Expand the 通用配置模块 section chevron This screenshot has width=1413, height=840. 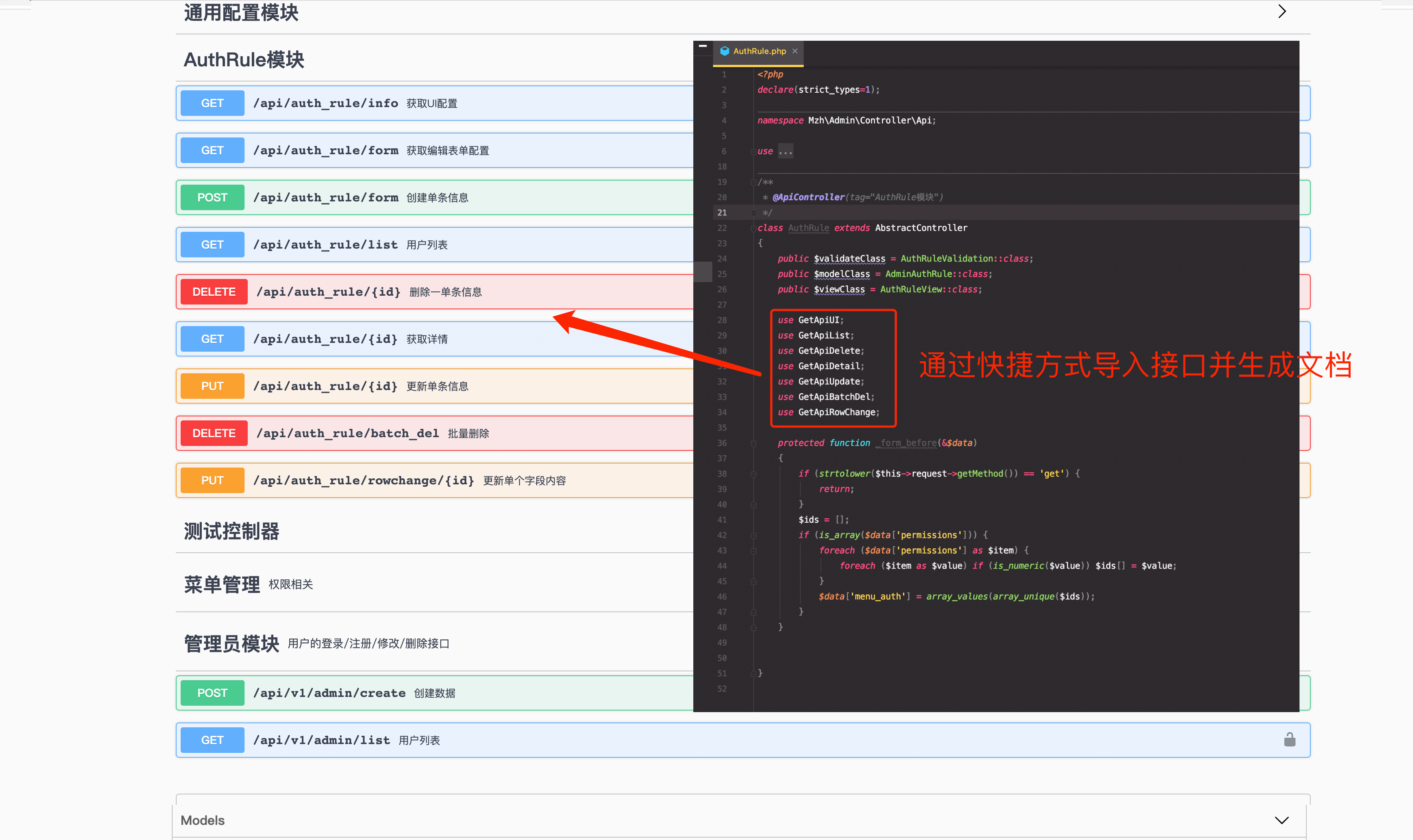pyautogui.click(x=1282, y=11)
